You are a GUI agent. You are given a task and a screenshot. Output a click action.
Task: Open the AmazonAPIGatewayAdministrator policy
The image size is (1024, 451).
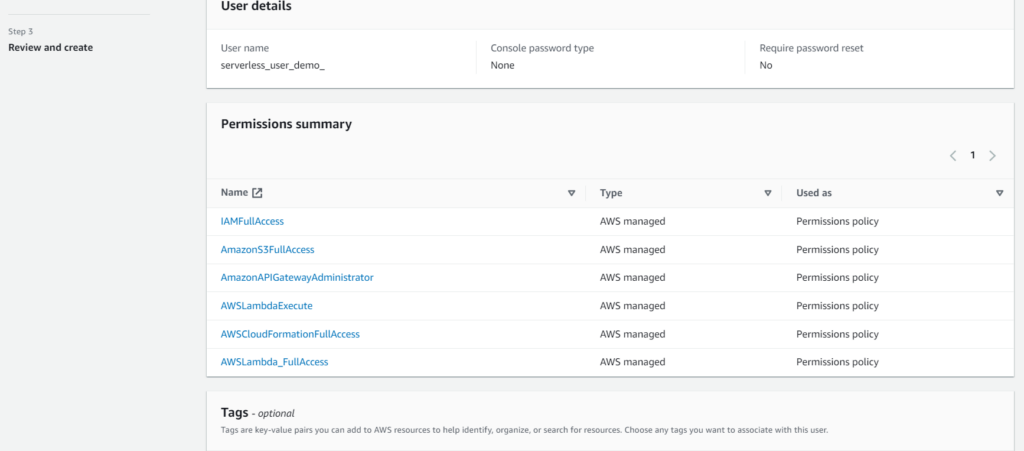[x=297, y=277]
